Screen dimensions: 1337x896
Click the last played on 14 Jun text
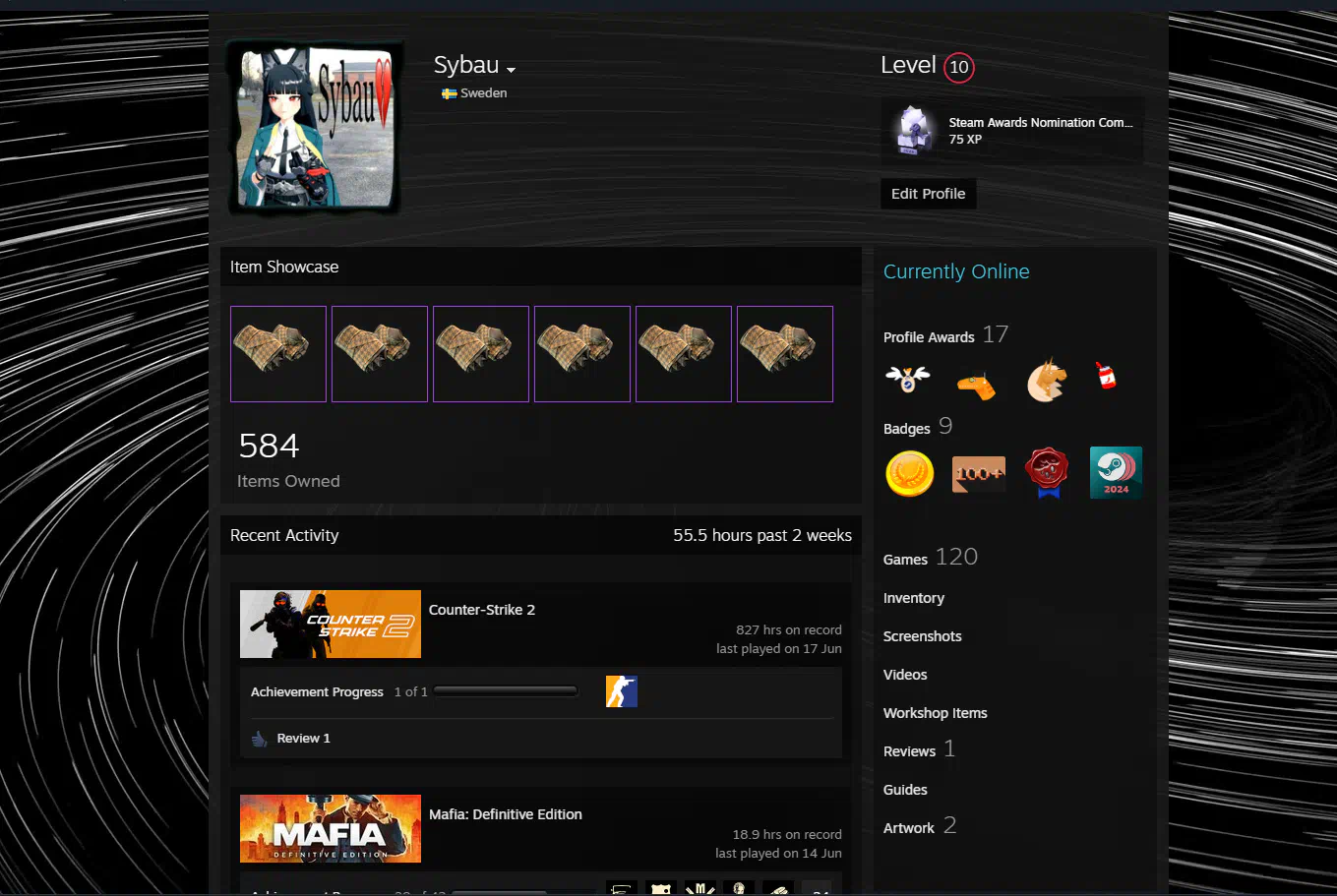(779, 854)
